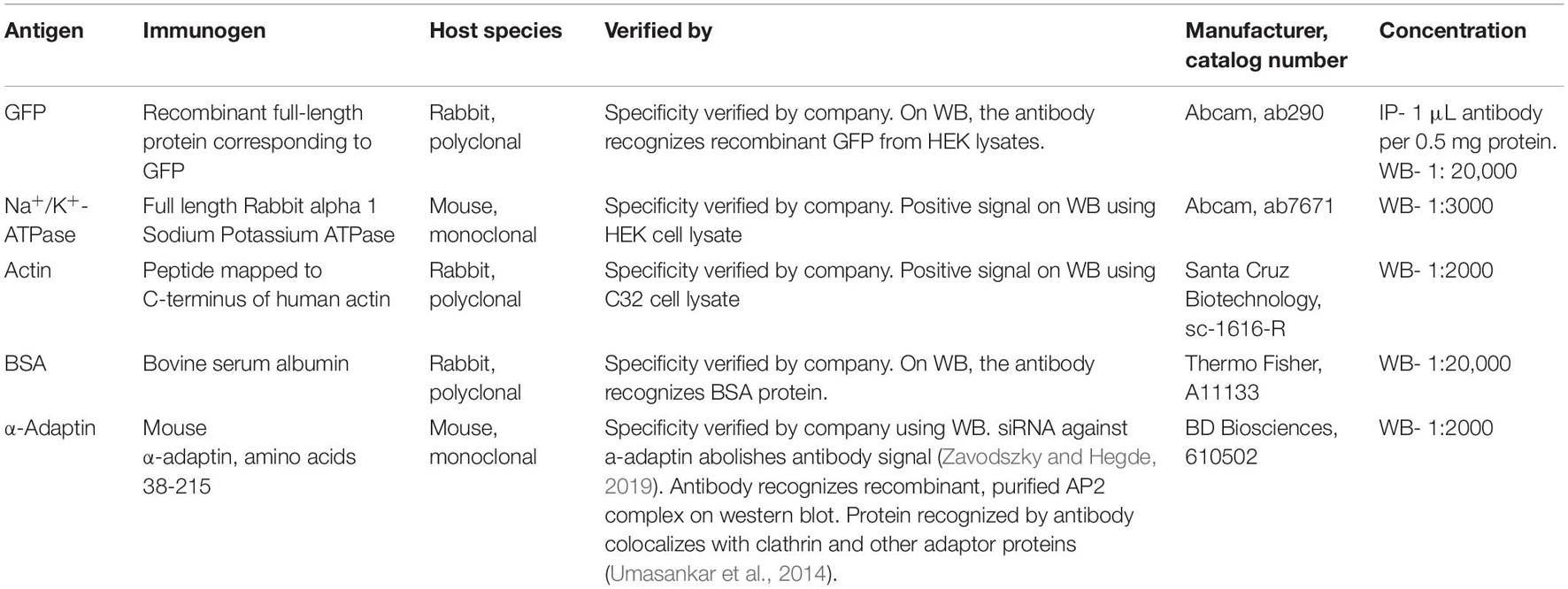The image size is (1568, 589).
Task: Click the Manufacturer, catalog number header
Action: pos(1266,45)
